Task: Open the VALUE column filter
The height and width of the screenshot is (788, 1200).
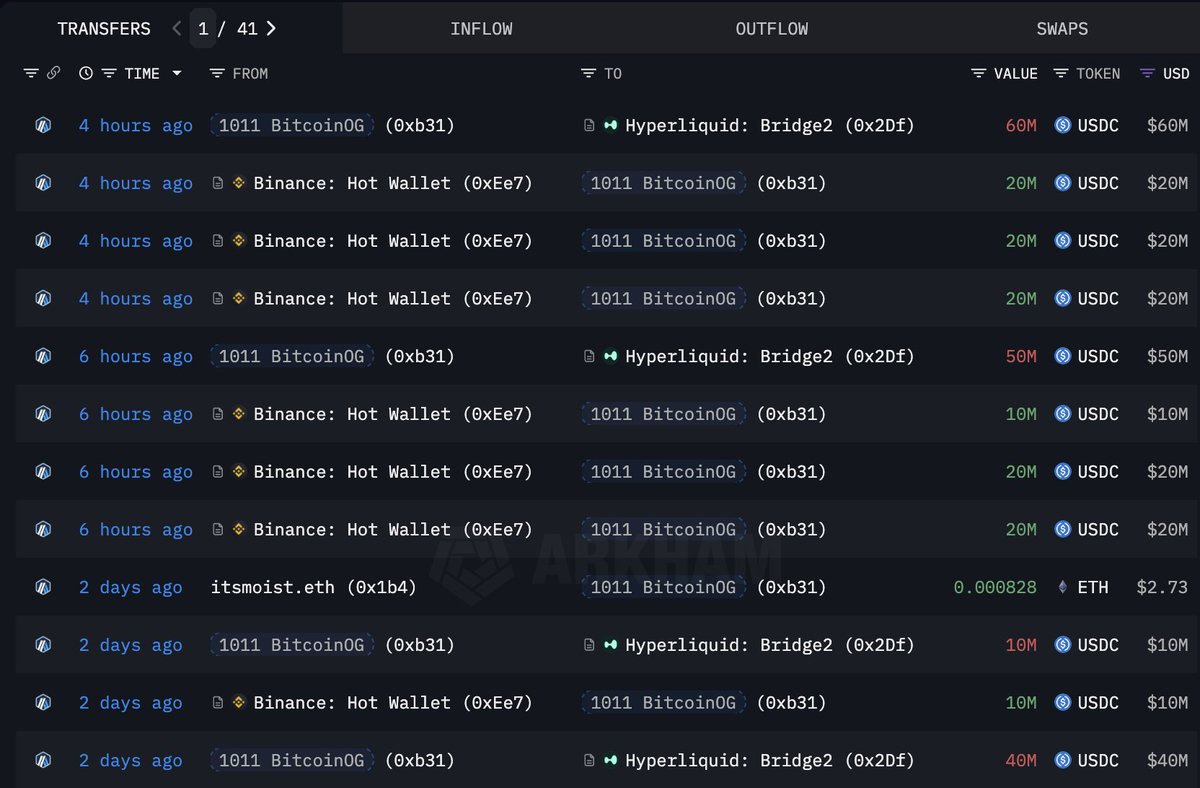Action: (x=979, y=73)
